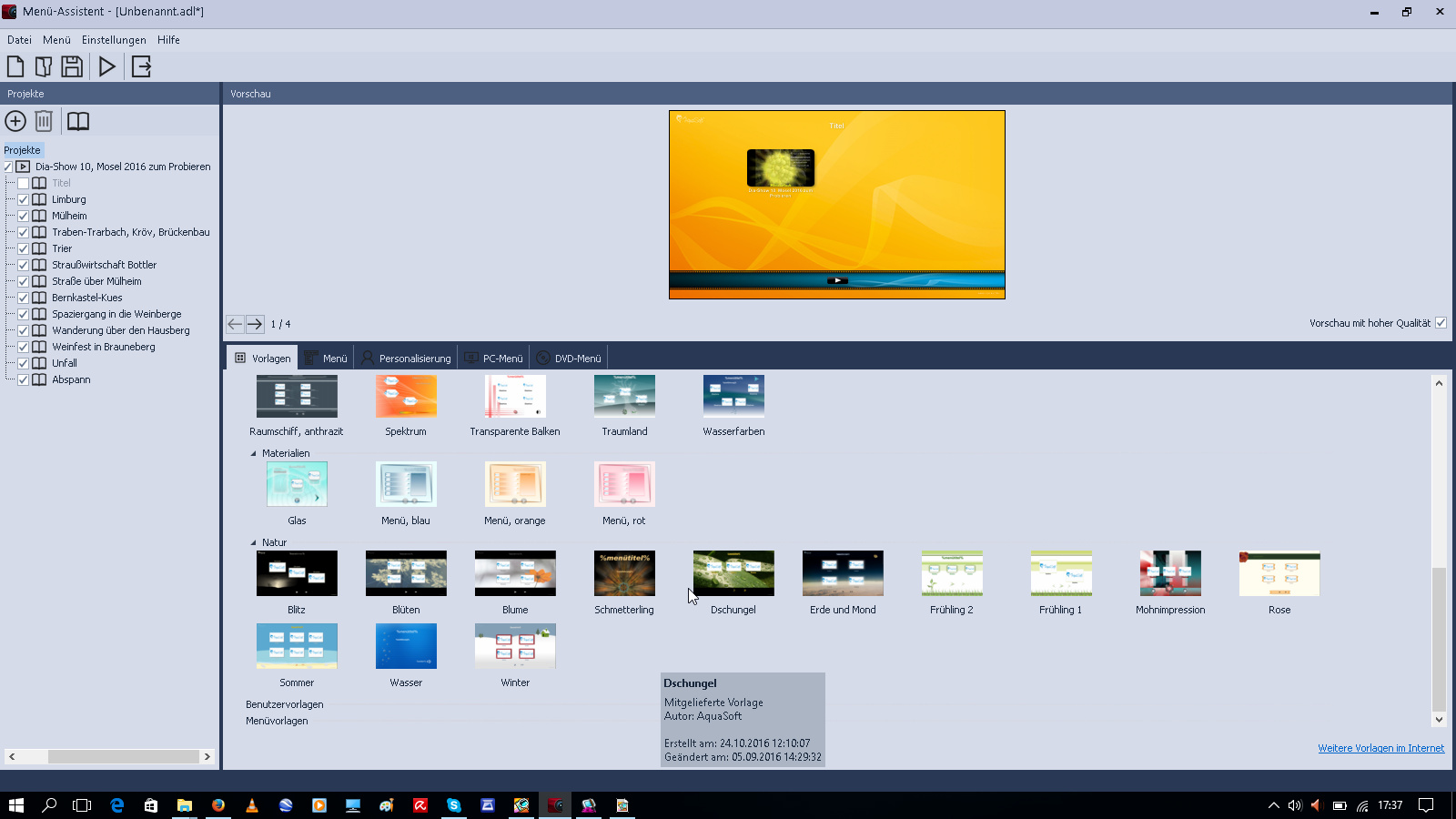Click the open book chapter icon
Image resolution: width=1456 pixels, height=819 pixels.
[78, 121]
